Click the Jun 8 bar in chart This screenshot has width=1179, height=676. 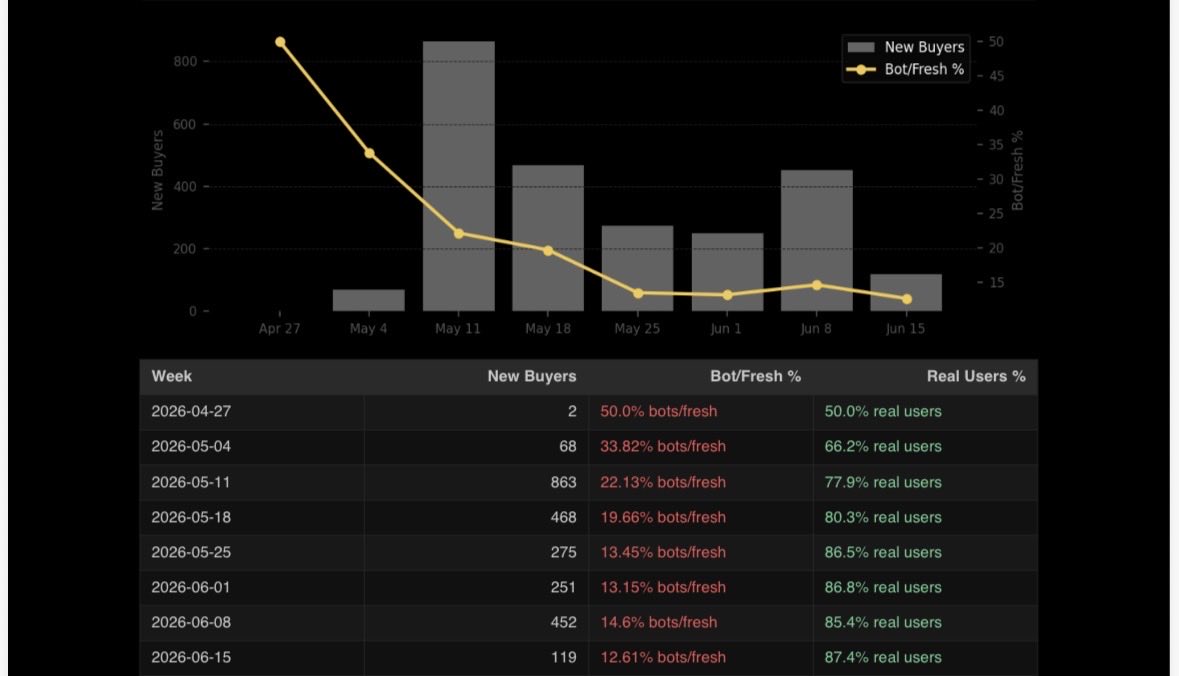click(x=817, y=241)
